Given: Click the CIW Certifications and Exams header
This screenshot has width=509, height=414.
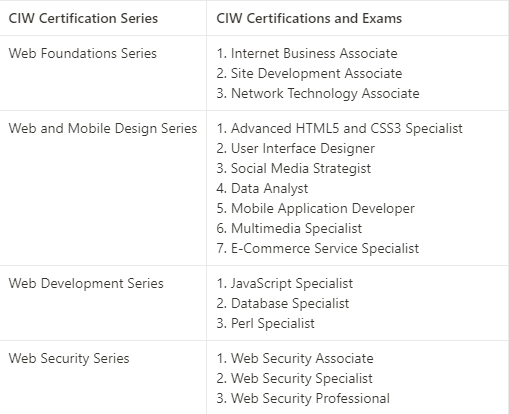Looking at the screenshot, I should coord(309,18).
